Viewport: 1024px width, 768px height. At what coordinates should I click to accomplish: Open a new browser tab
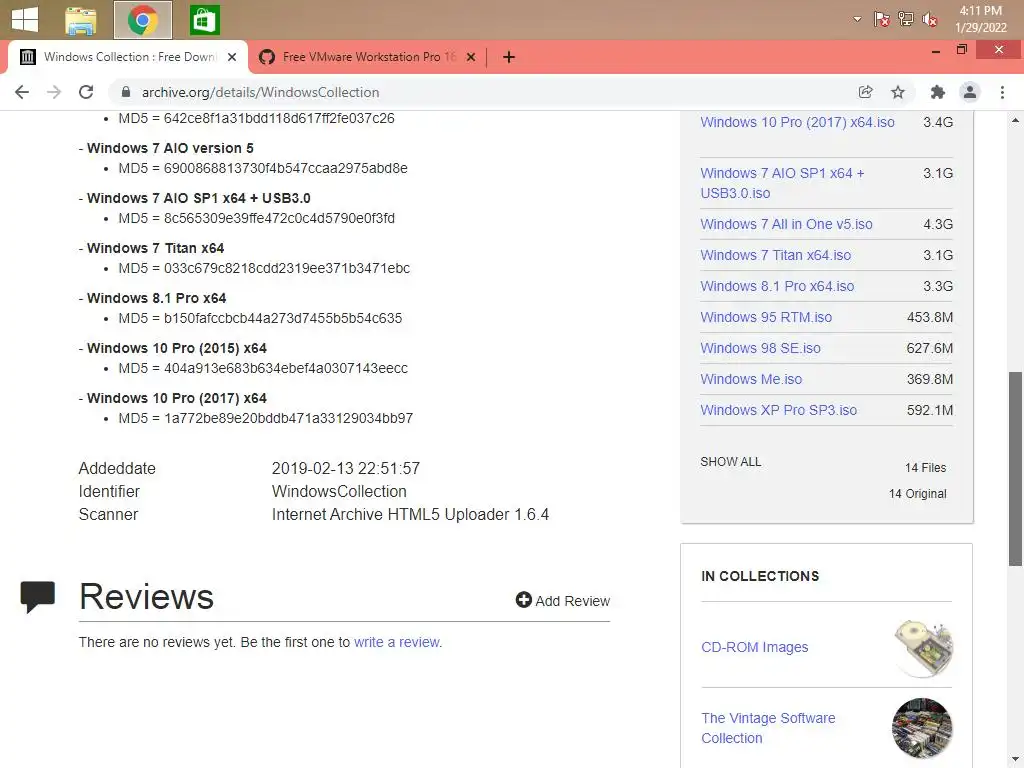(509, 57)
